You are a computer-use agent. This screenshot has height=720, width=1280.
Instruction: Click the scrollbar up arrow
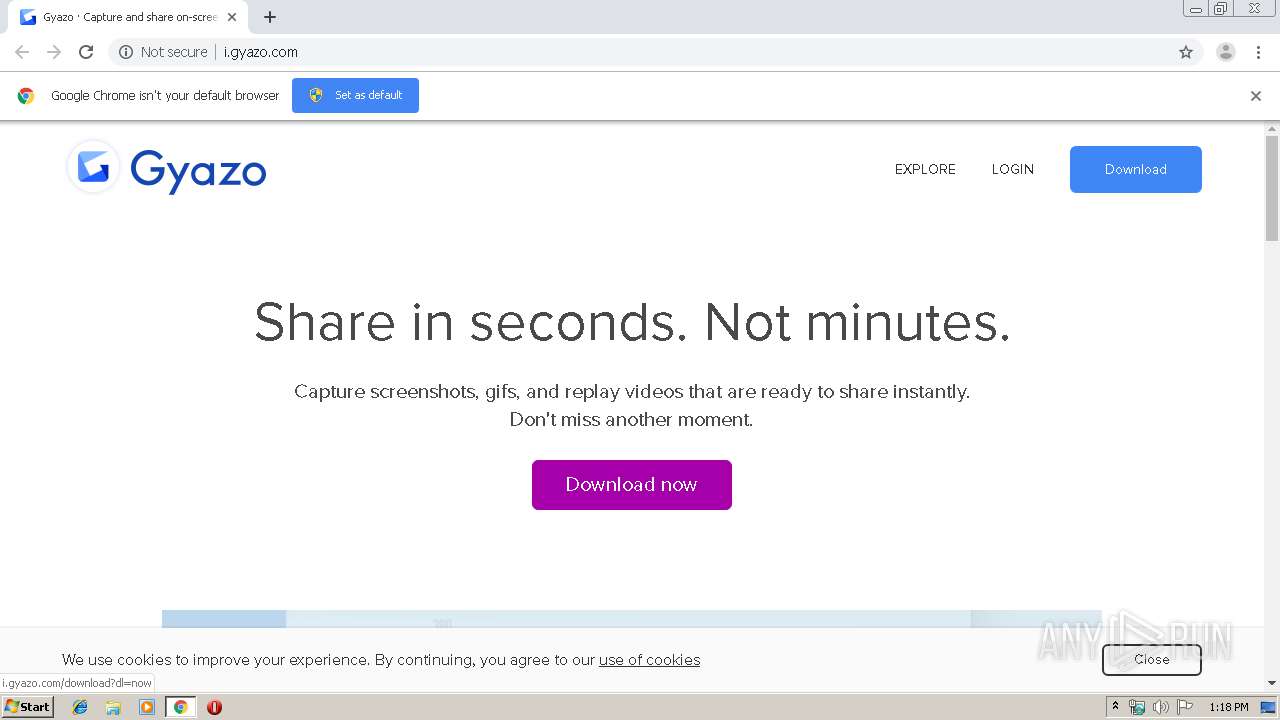click(x=1272, y=129)
